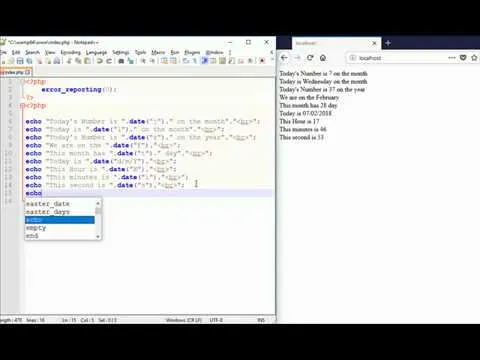480x360 pixels.
Task: Click the Record macro toolbar icon
Action: [262, 61]
